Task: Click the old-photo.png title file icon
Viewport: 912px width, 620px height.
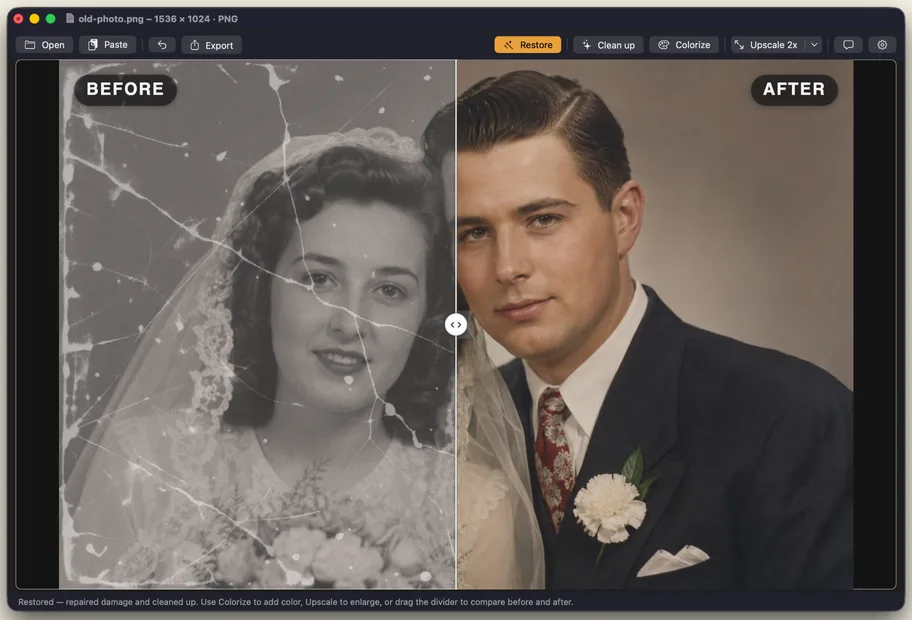Action: click(x=70, y=19)
